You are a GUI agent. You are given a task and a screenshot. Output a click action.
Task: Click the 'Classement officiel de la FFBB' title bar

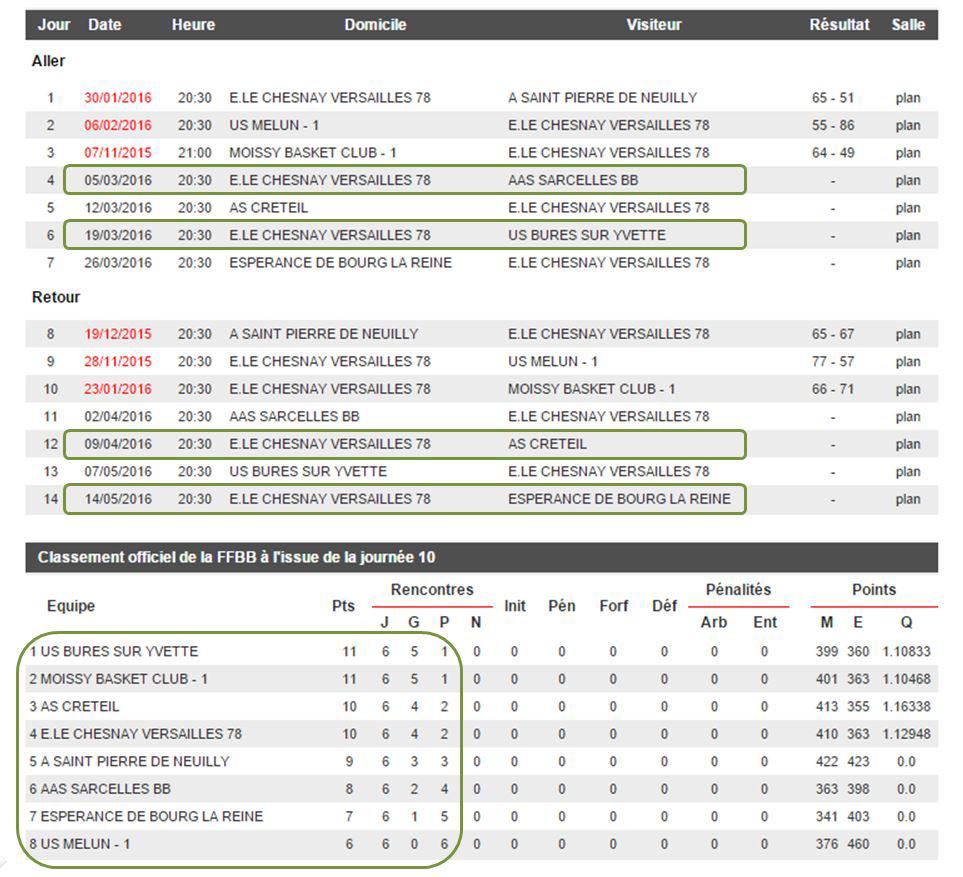point(236,558)
